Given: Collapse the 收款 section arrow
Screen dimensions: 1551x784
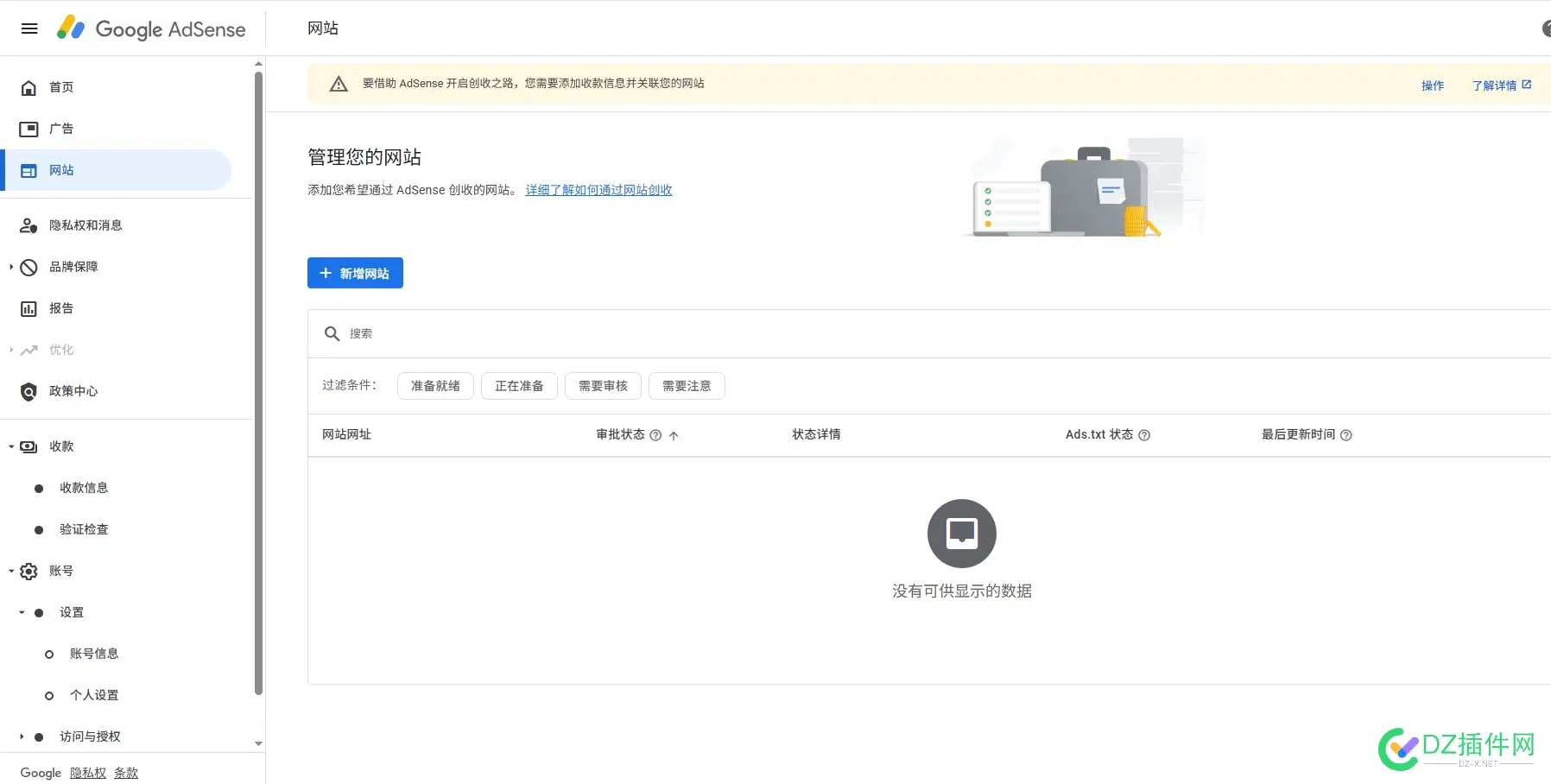Looking at the screenshot, I should tap(11, 447).
